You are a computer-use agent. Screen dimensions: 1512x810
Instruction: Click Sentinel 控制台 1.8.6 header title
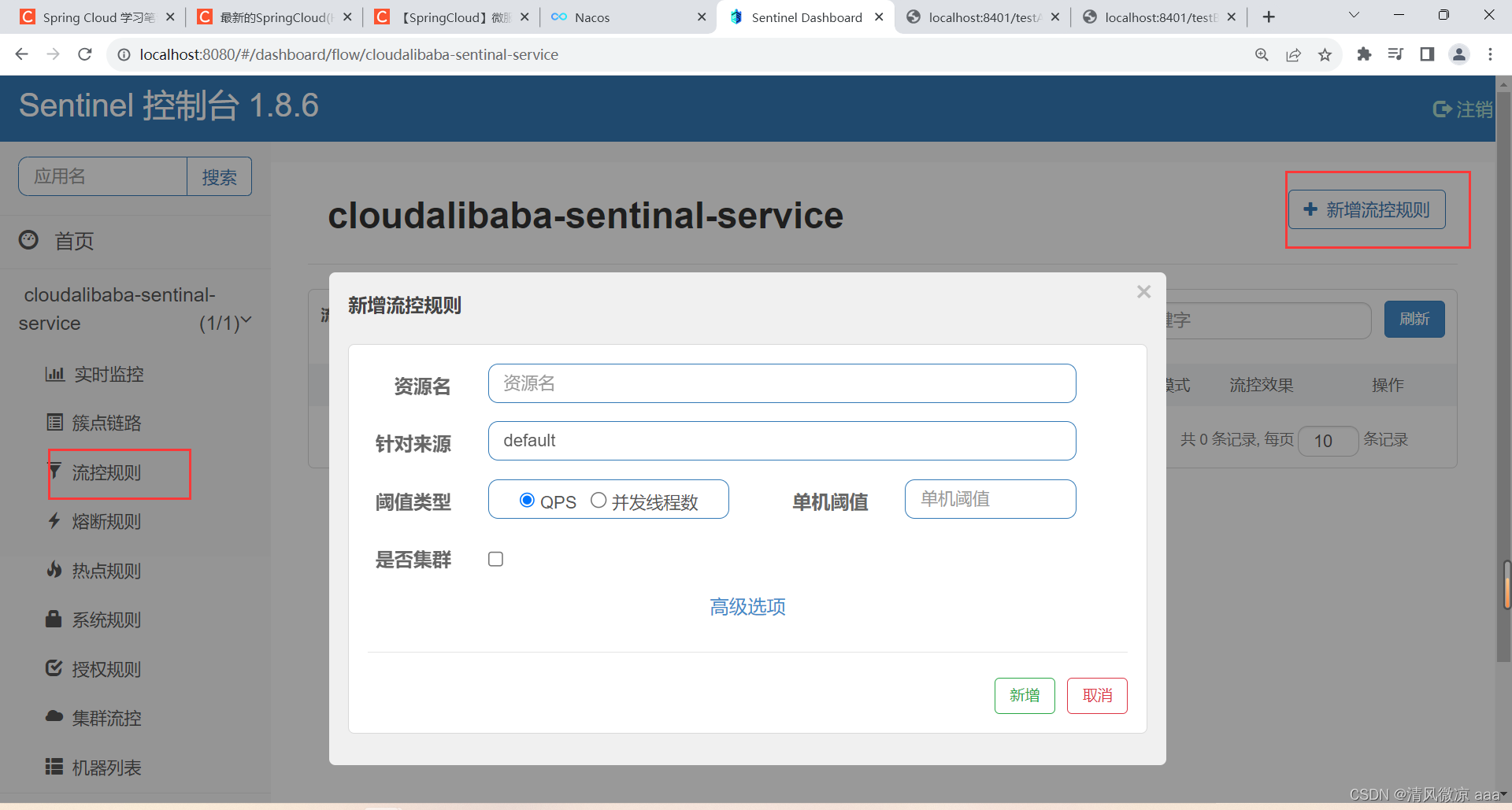[x=169, y=105]
